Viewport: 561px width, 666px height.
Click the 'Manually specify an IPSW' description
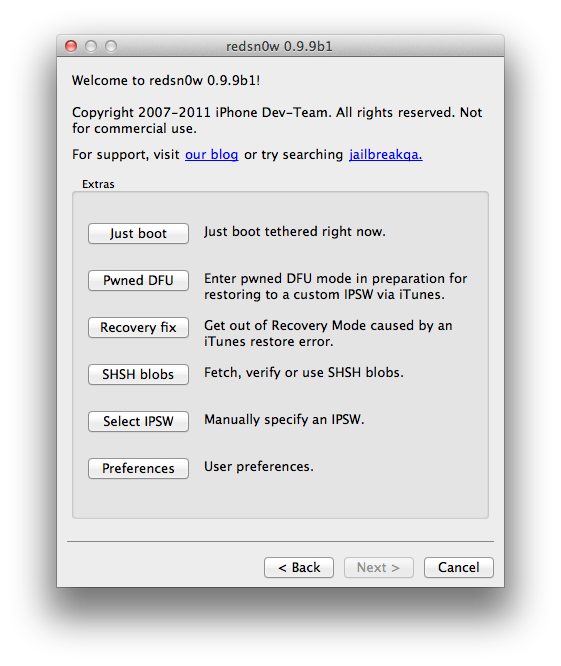pyautogui.click(x=284, y=420)
